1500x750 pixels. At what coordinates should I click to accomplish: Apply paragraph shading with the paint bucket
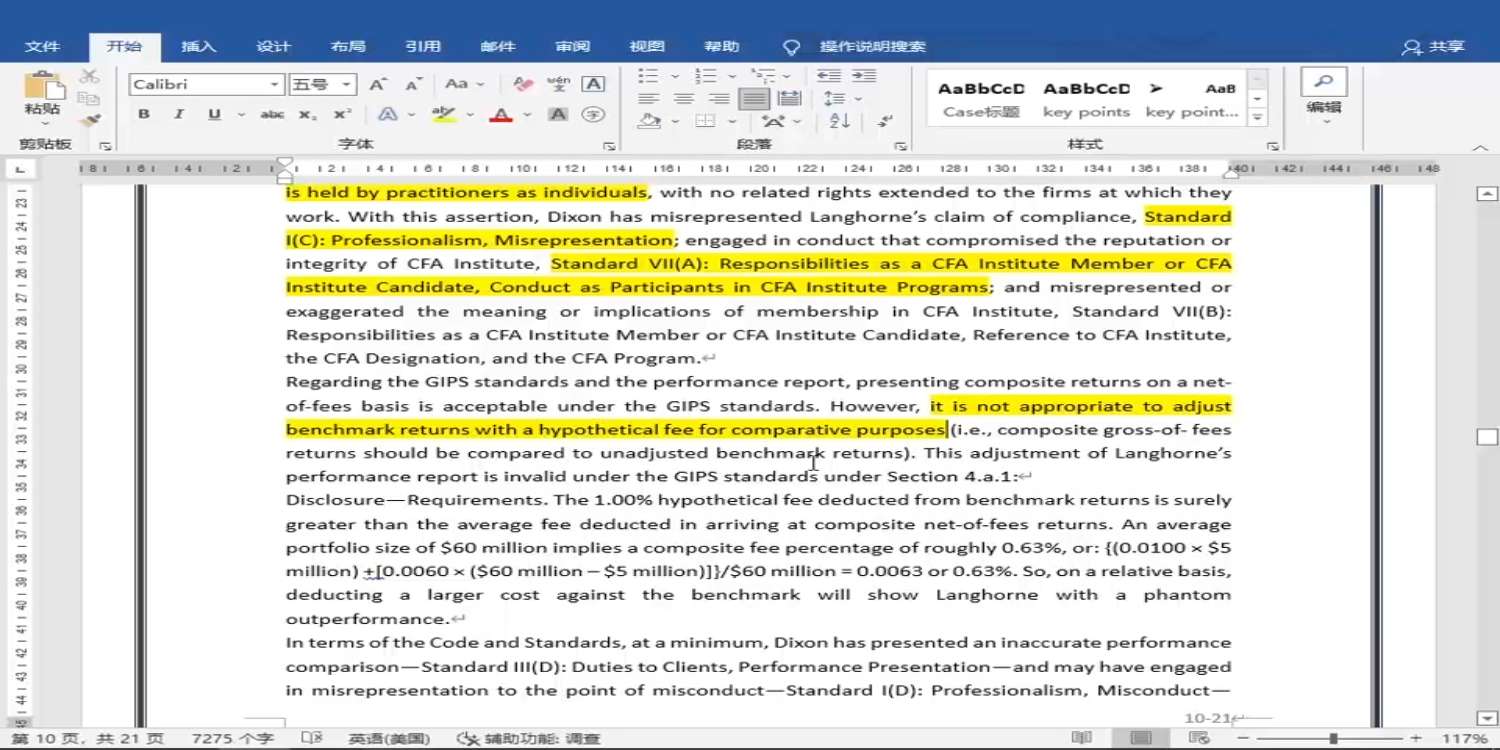(x=650, y=121)
